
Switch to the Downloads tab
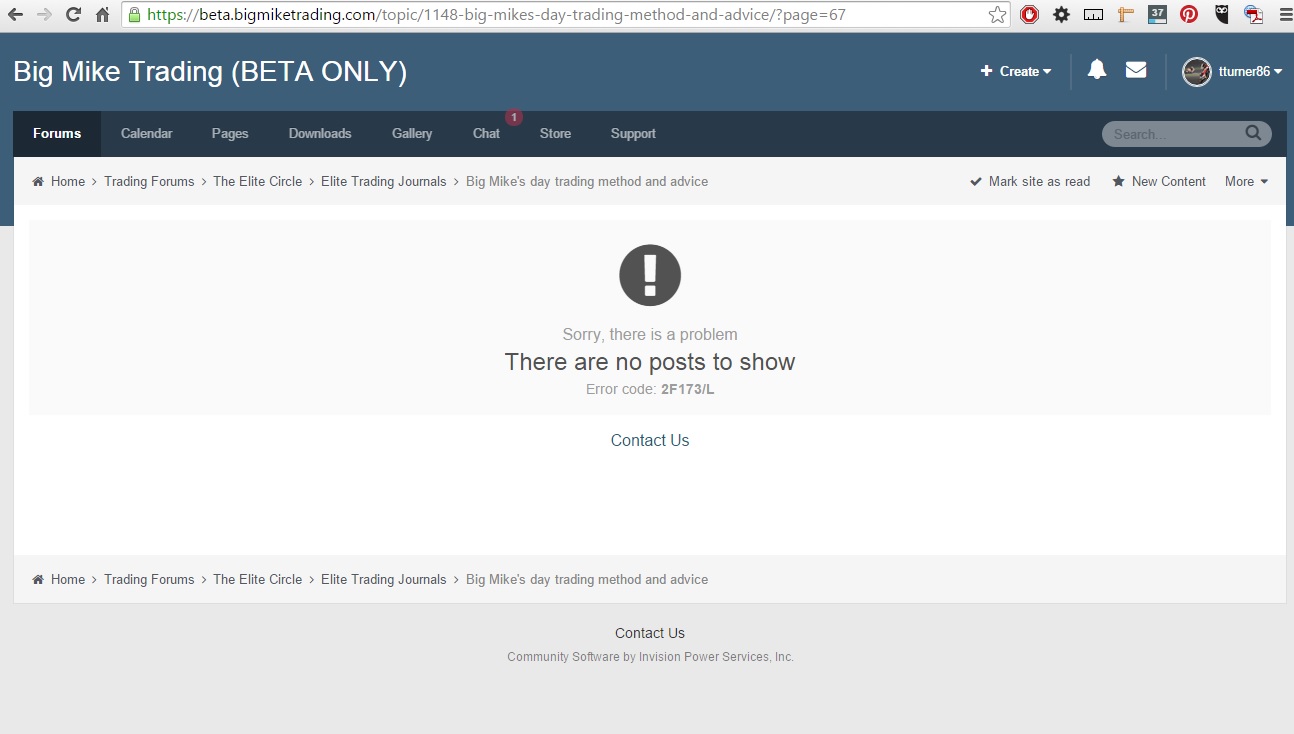pos(320,134)
